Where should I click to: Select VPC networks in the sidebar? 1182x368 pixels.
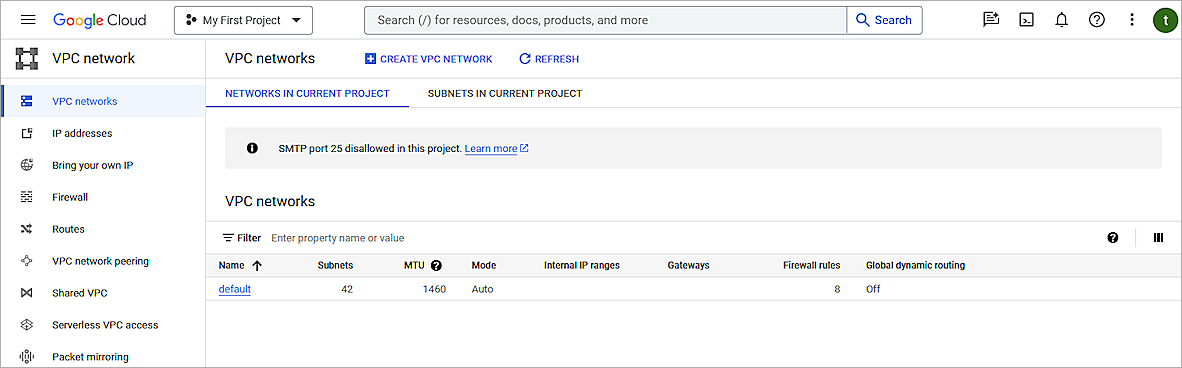[x=84, y=101]
